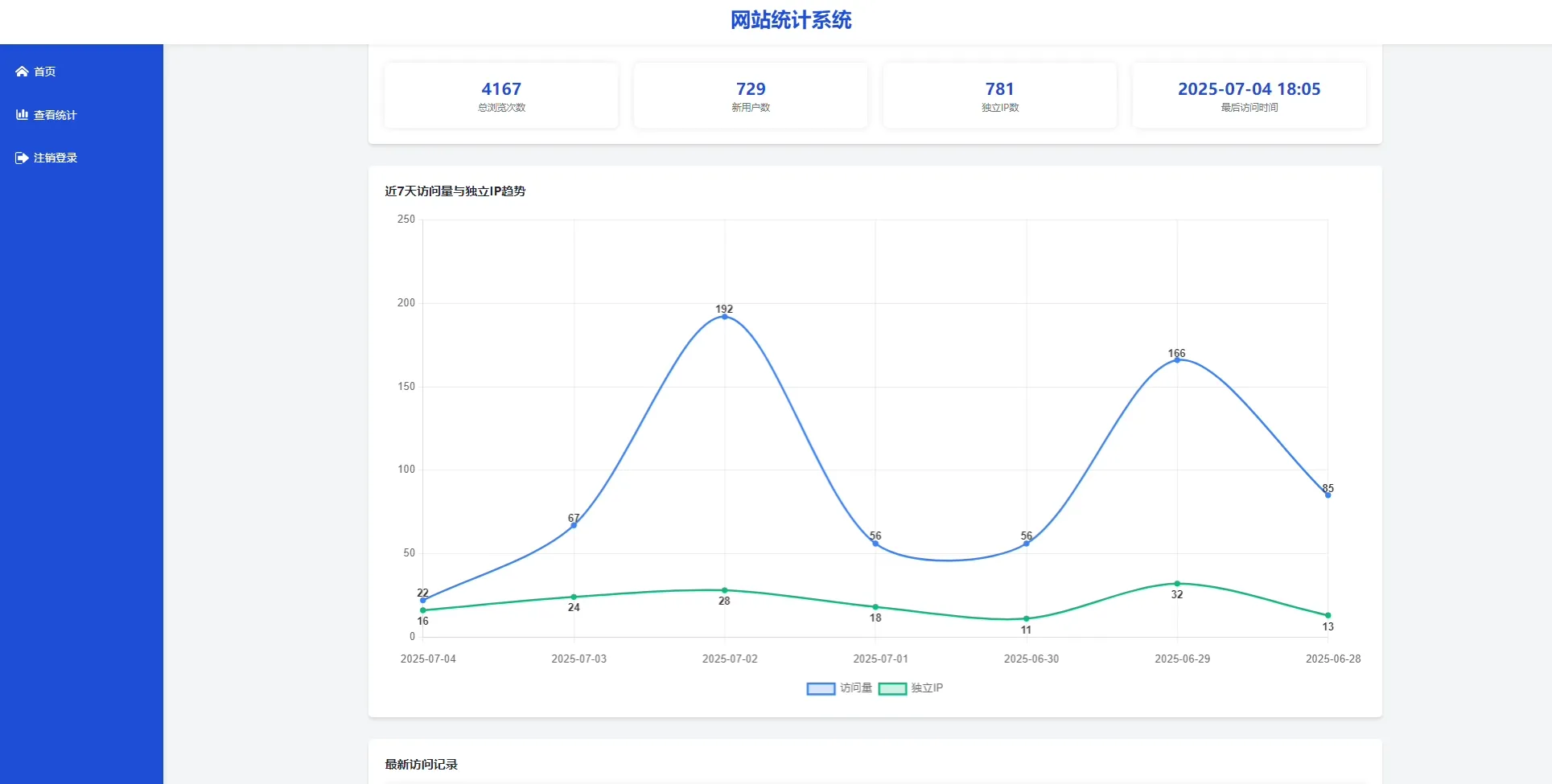This screenshot has height=784, width=1552.
Task: Select the 781 unique IP stat card
Action: coord(999,95)
